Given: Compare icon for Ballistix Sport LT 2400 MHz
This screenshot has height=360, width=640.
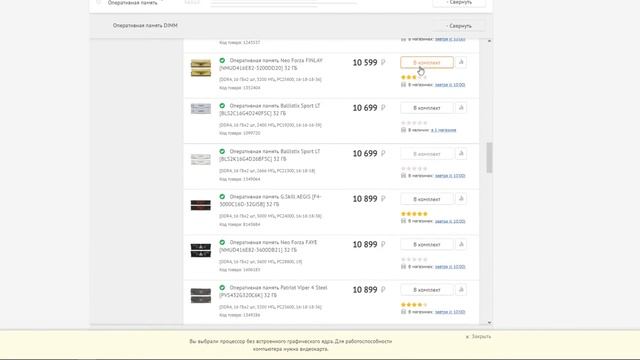Looking at the screenshot, I should click(x=461, y=108).
